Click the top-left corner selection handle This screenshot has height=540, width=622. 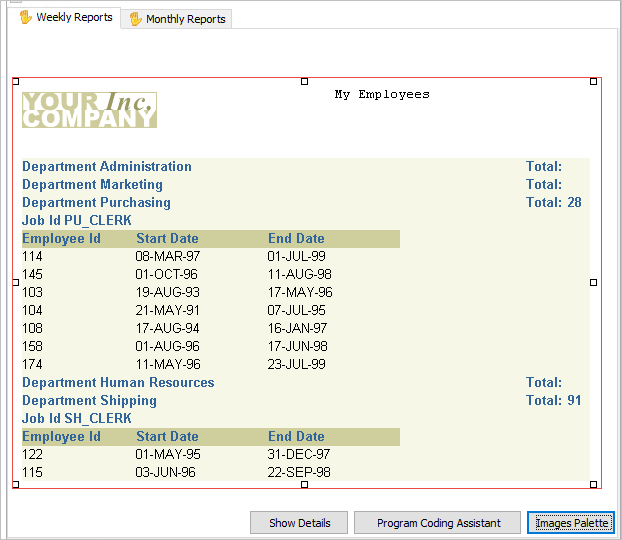click(15, 81)
